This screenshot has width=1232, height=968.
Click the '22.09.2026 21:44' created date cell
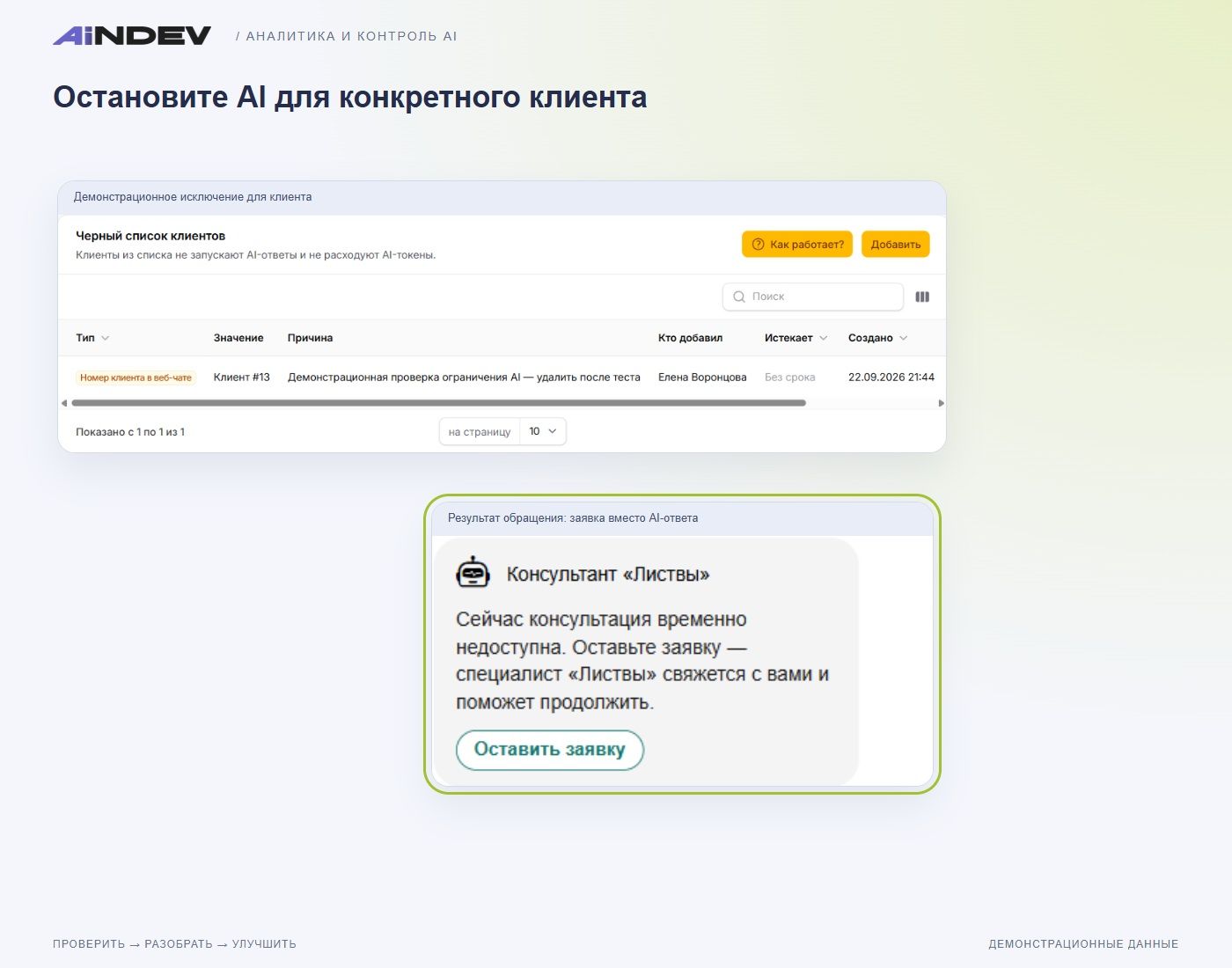pos(891,378)
